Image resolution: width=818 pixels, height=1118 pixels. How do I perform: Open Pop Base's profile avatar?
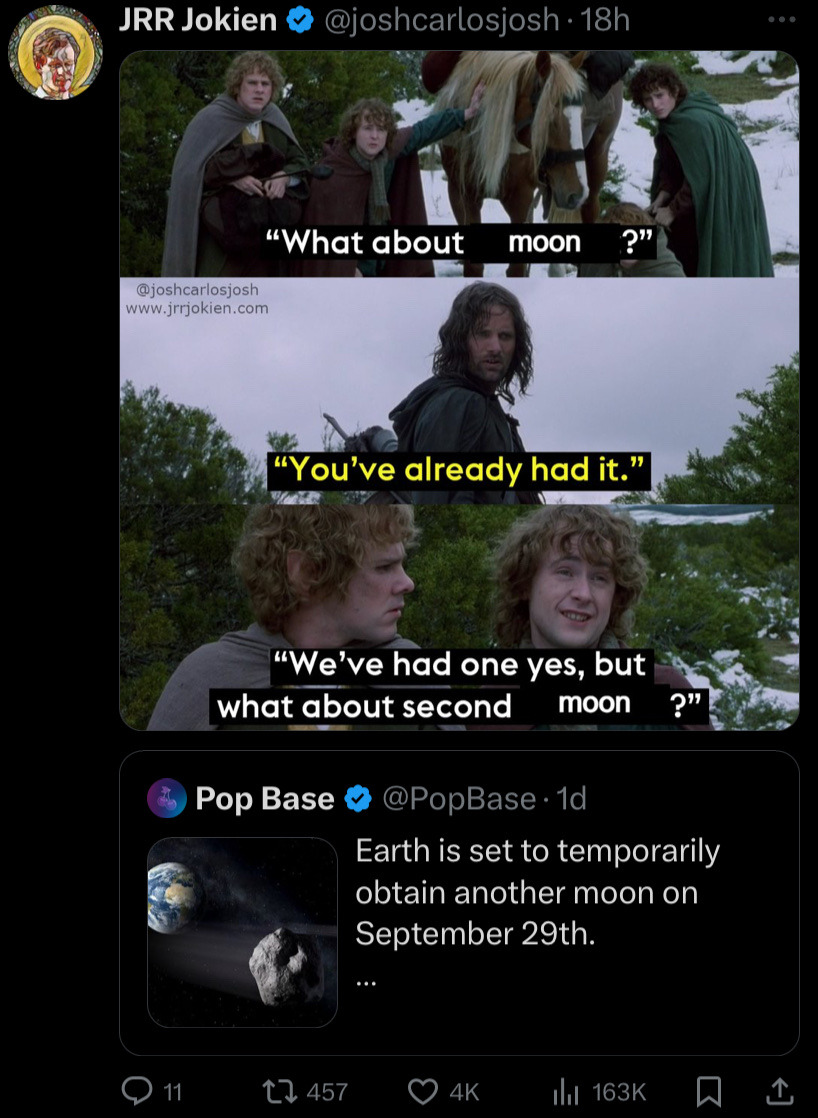[167, 798]
